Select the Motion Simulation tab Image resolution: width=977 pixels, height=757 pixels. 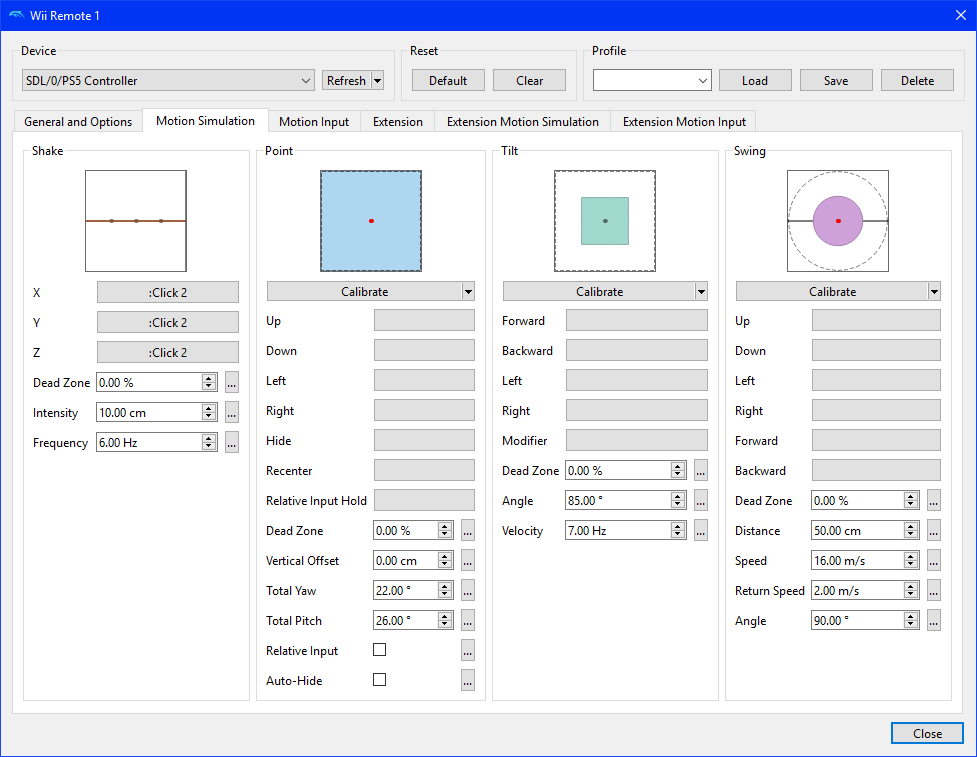(x=205, y=121)
